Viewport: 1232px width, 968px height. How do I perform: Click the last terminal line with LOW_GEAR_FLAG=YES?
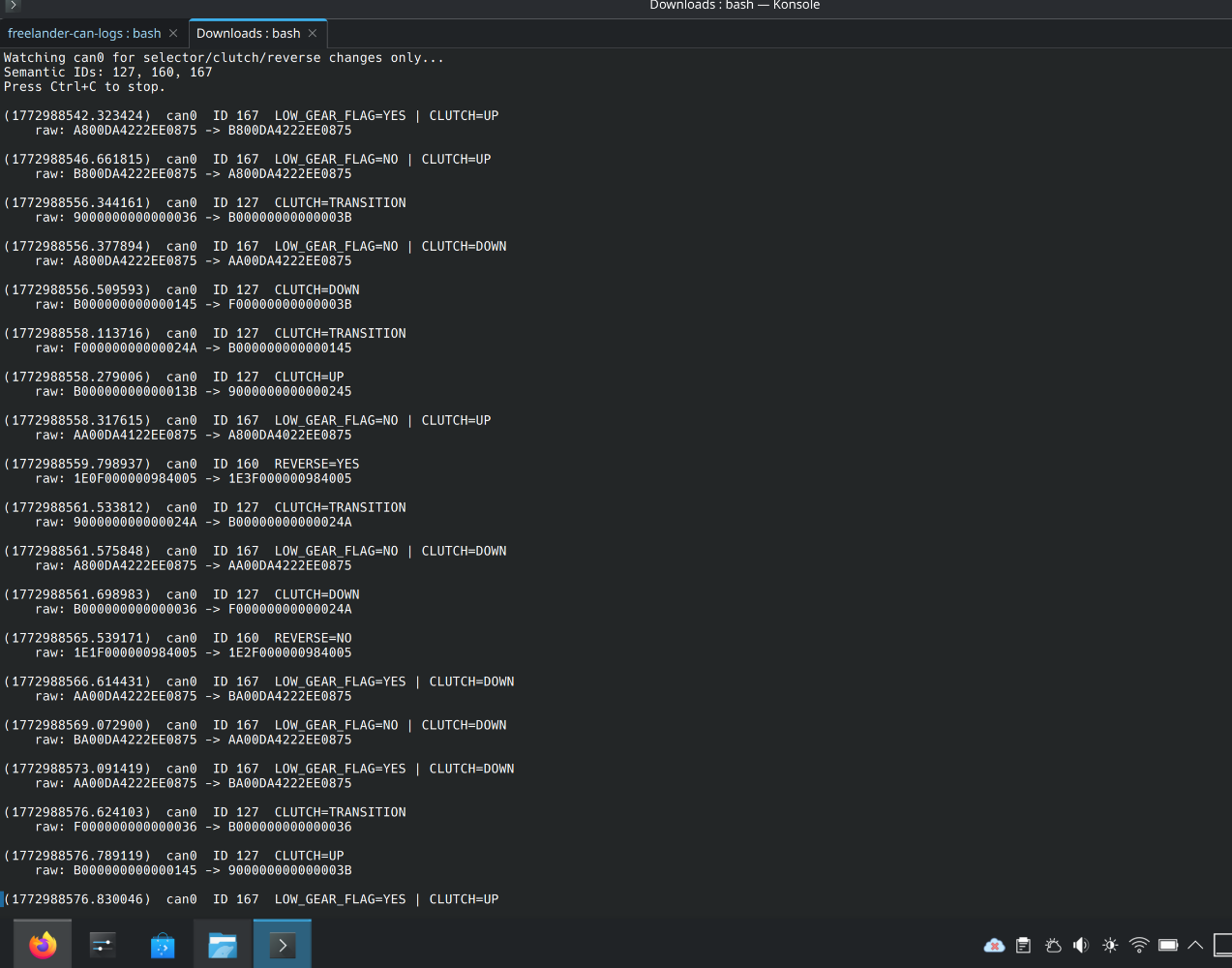click(x=252, y=899)
